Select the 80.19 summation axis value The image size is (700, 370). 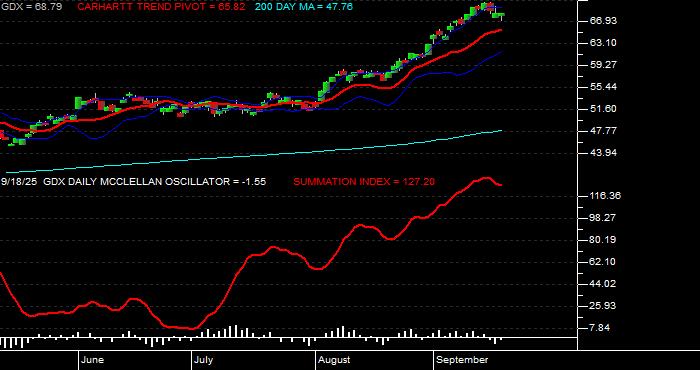pos(604,240)
